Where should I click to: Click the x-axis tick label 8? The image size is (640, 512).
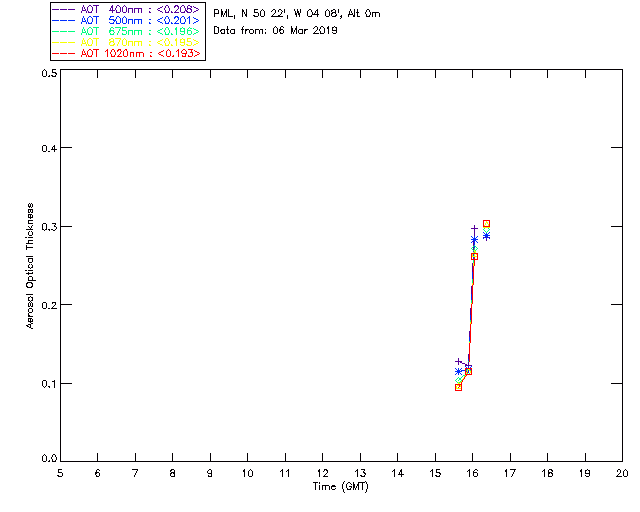pyautogui.click(x=173, y=473)
